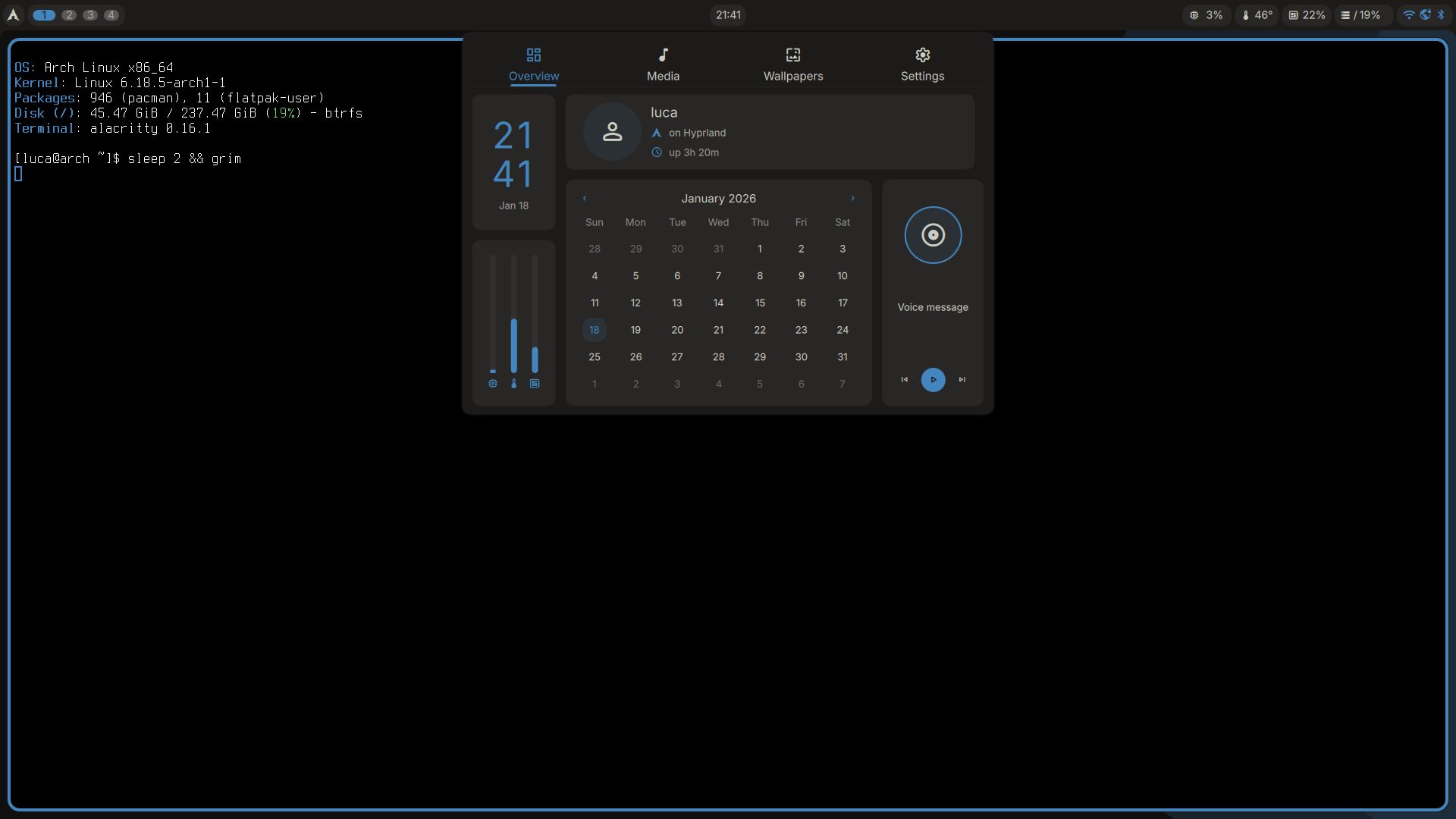Select January 21 on the calendar
This screenshot has width=1456, height=819.
(718, 330)
